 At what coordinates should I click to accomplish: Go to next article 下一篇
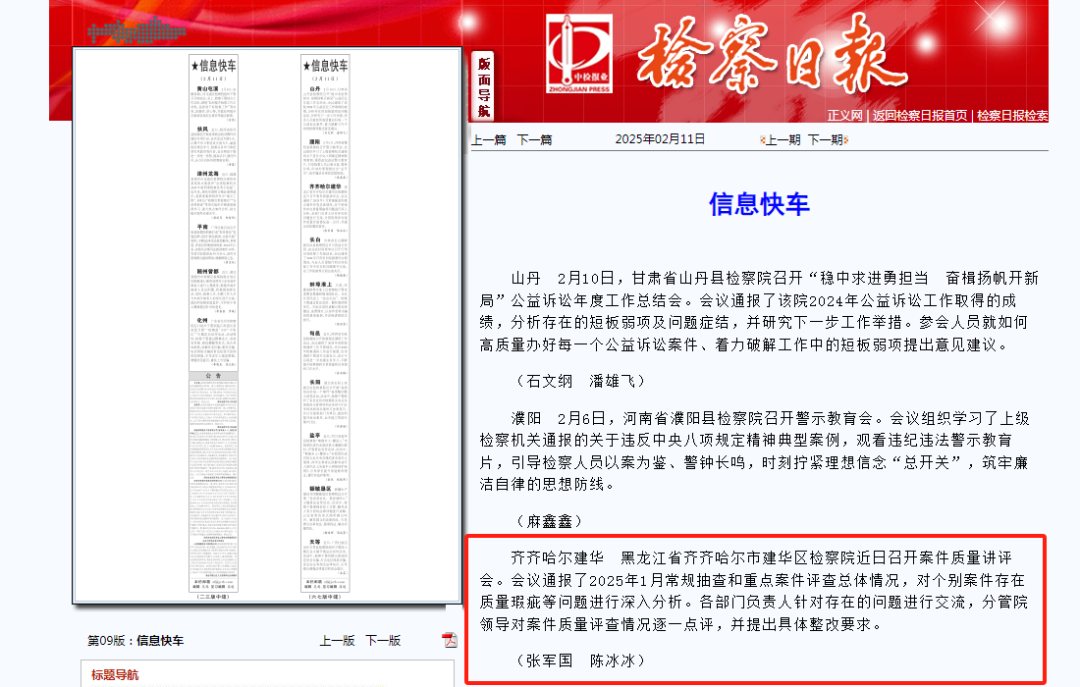(534, 140)
